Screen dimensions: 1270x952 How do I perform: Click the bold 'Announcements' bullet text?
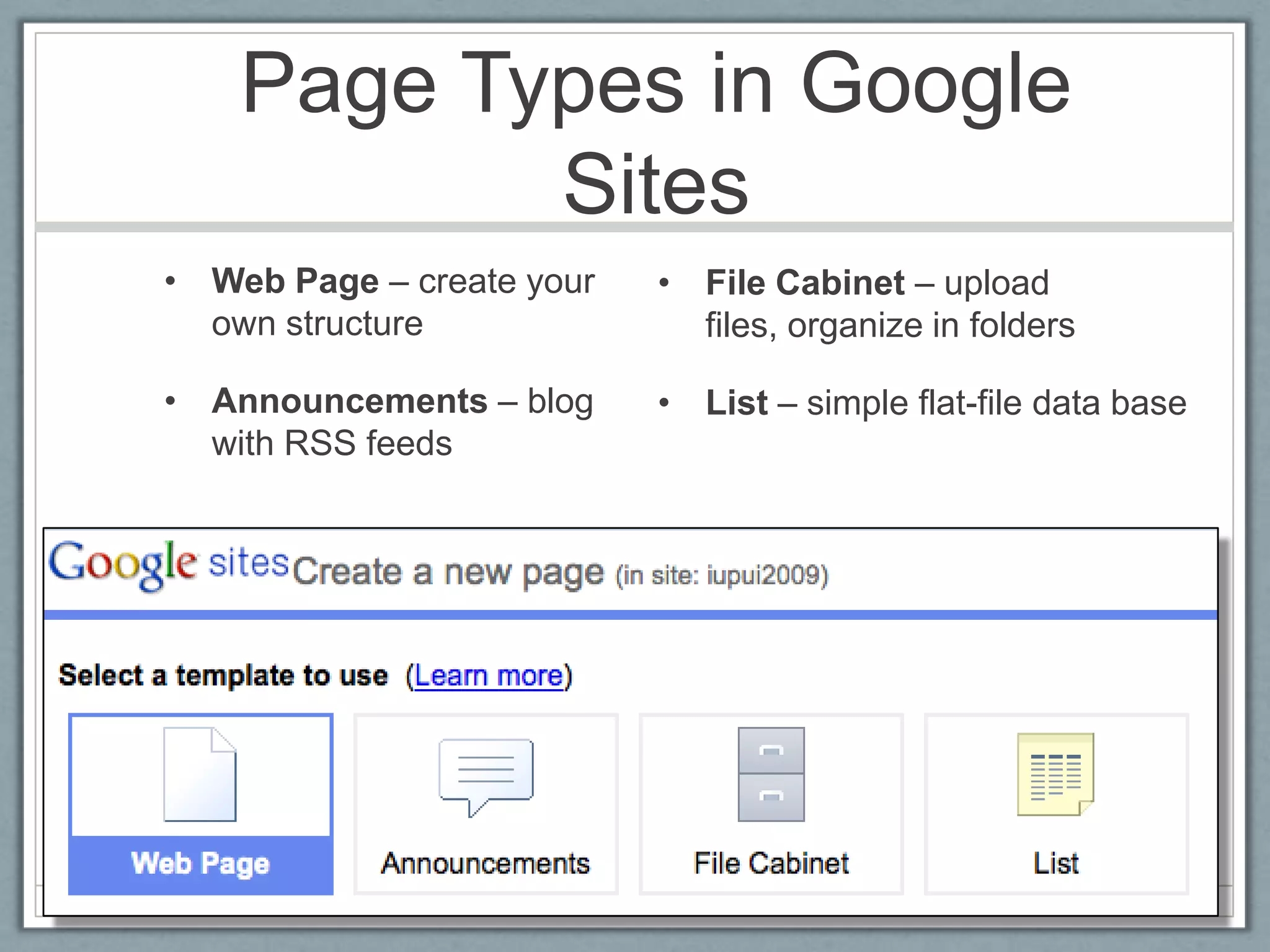coord(350,401)
